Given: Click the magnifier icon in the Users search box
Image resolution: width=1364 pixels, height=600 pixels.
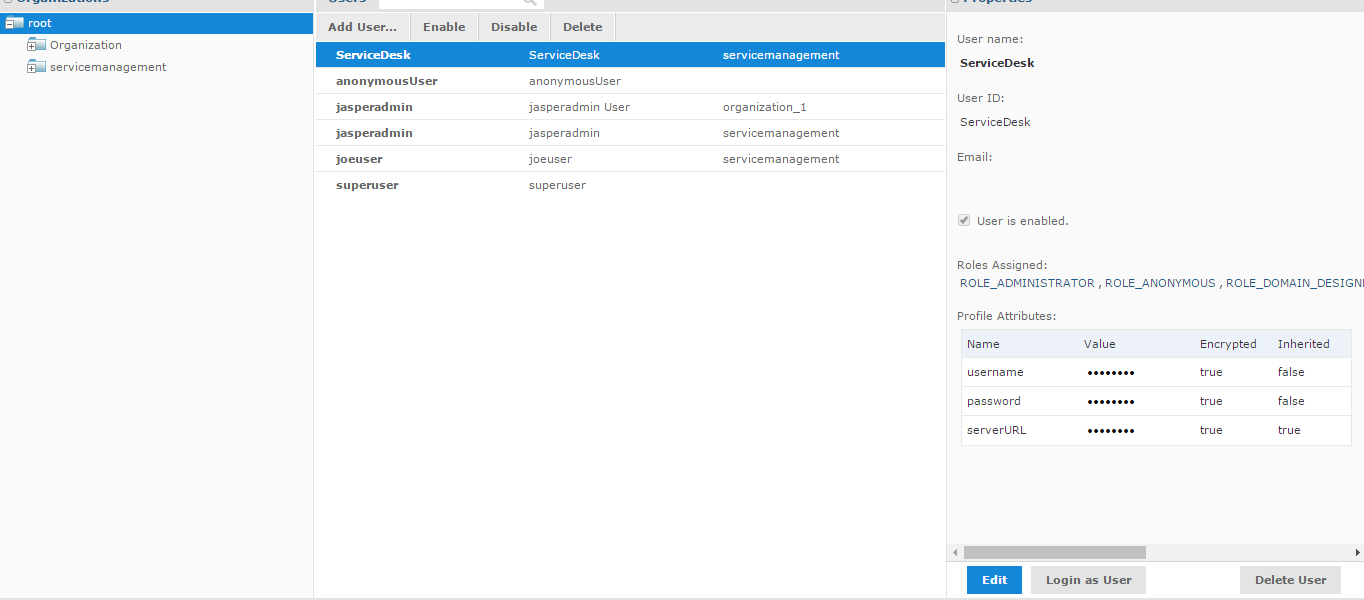Looking at the screenshot, I should pos(527,3).
